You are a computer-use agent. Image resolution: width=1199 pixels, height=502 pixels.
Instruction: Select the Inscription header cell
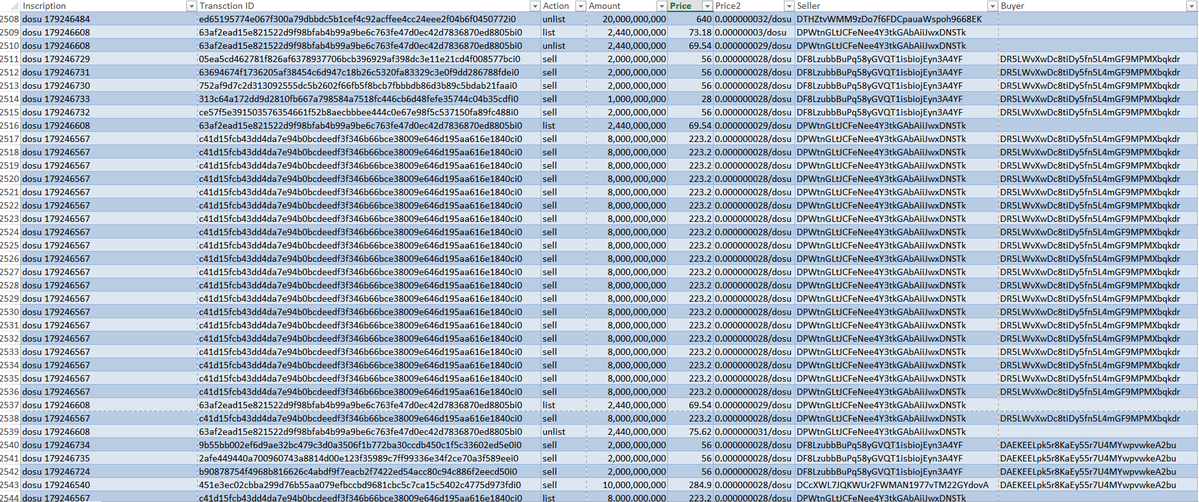108,5
